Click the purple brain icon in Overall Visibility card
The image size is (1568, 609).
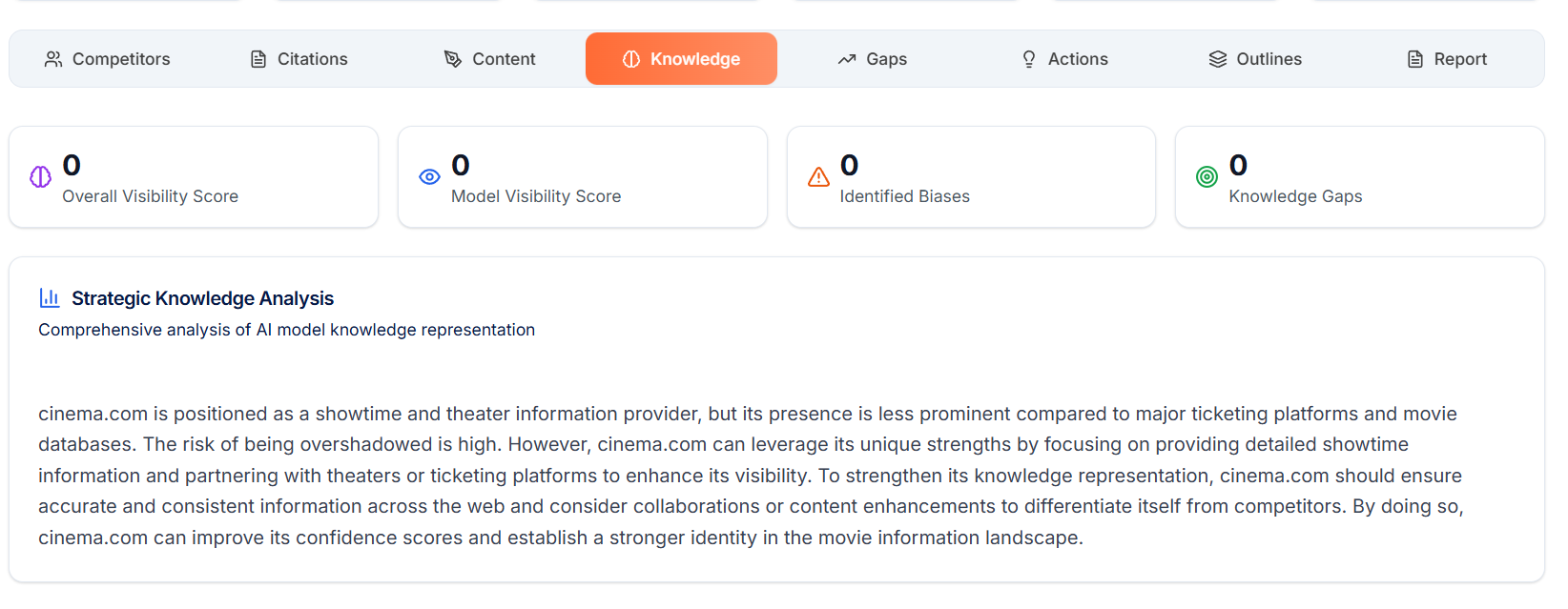40,177
